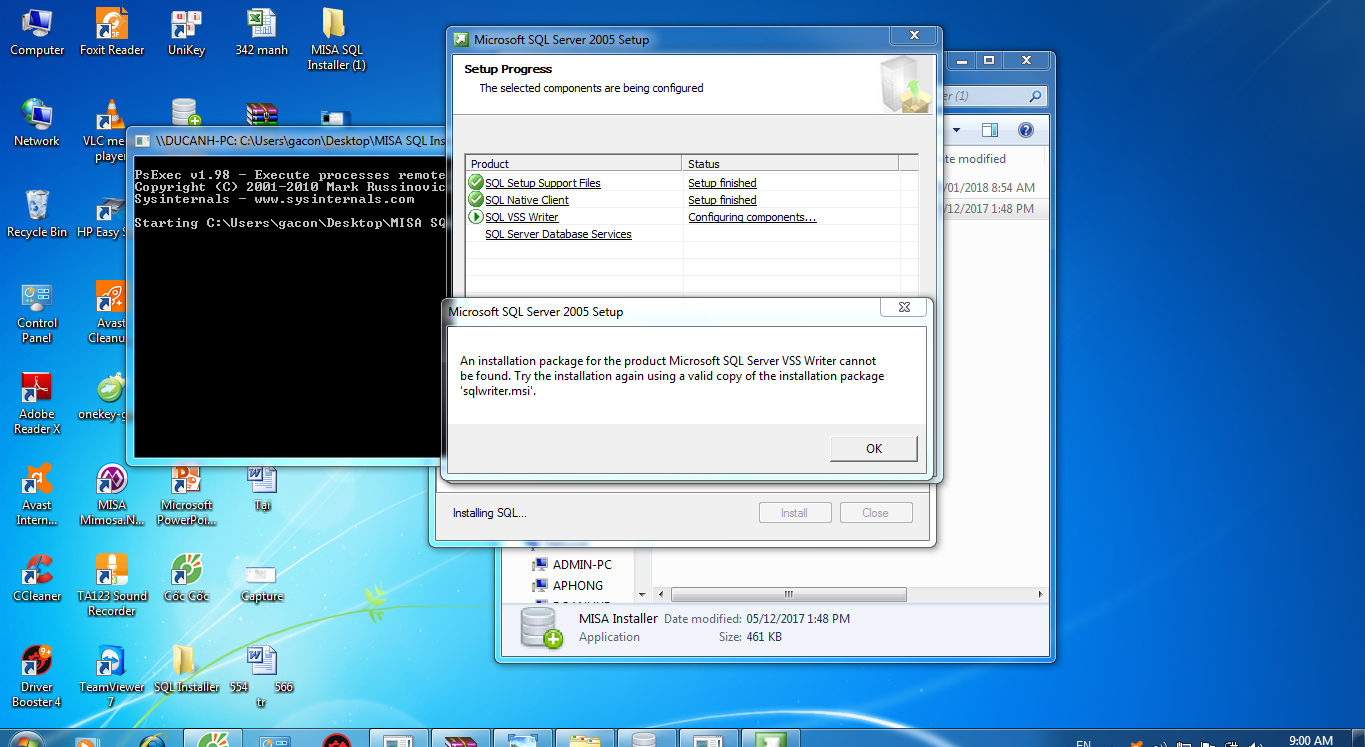The image size is (1365, 747).
Task: Select the '342 manh' Excel file icon
Action: coord(261,32)
